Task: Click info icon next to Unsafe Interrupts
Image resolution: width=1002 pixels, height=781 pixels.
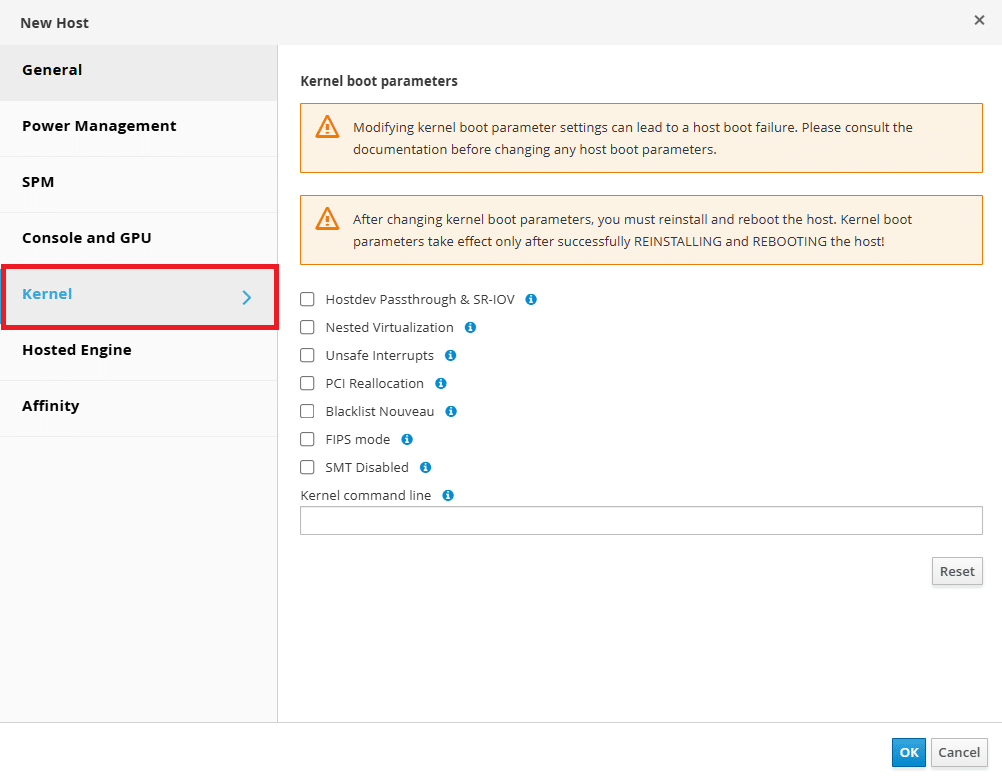Action: 451,355
